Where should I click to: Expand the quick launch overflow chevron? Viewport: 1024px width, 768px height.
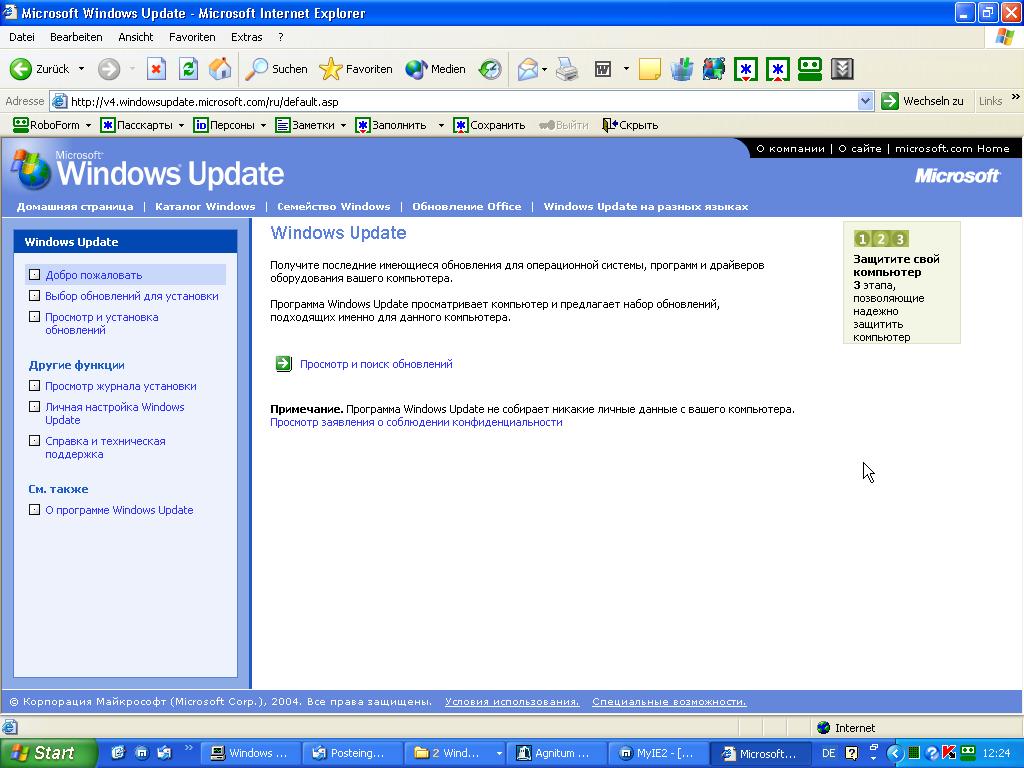[x=189, y=748]
